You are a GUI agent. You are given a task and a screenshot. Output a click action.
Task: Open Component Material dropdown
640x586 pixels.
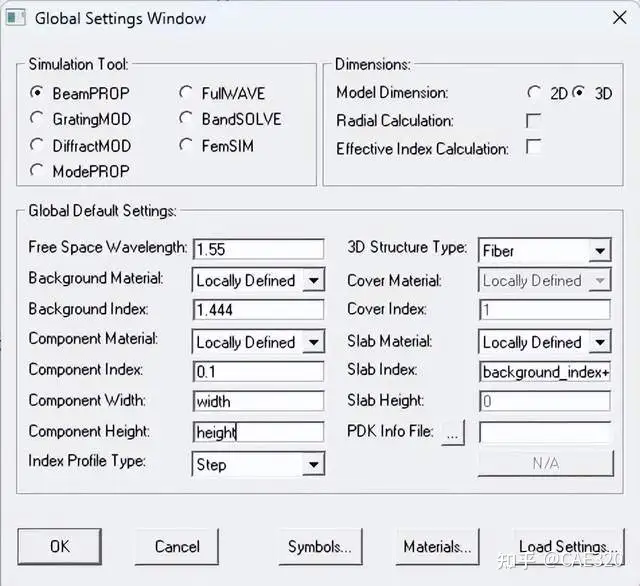tap(313, 342)
